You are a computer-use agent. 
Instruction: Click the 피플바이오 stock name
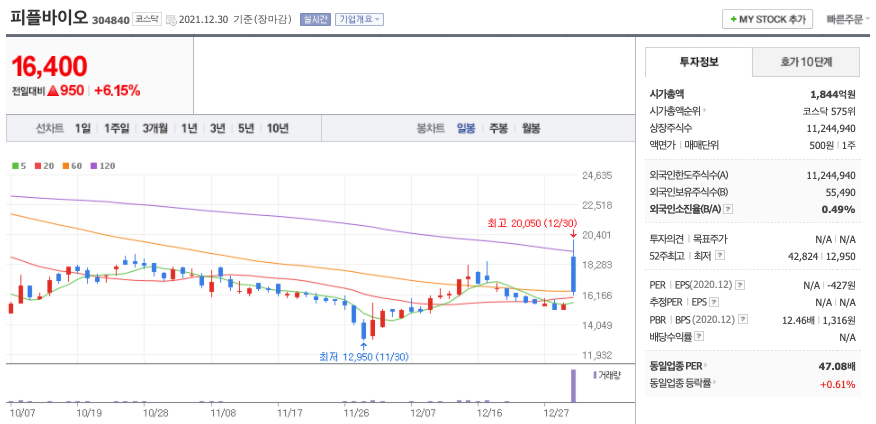49,17
